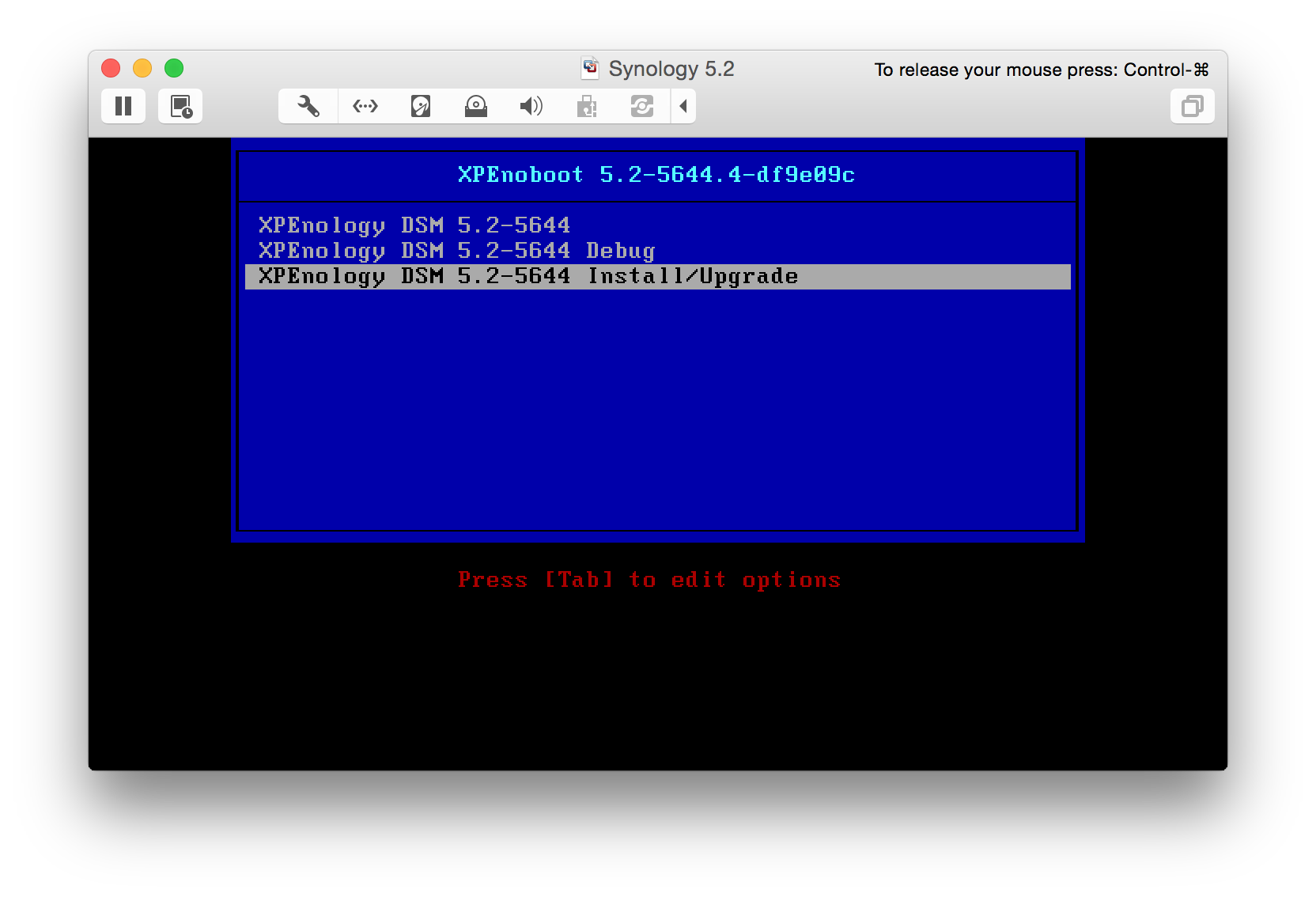
Task: Pause the virtual machine
Action: [x=123, y=106]
